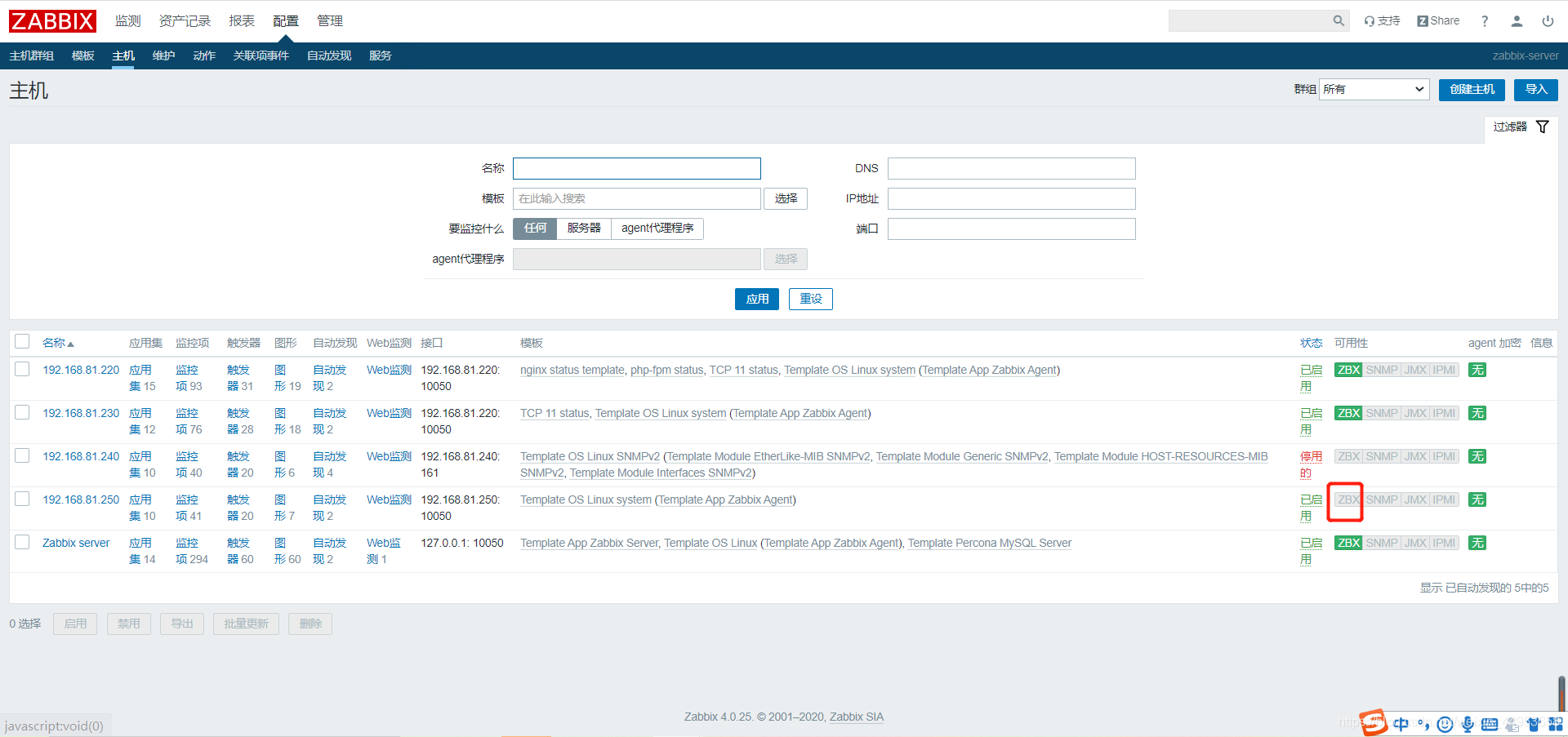Click ZBX badge for Zabbix server row

(1348, 543)
